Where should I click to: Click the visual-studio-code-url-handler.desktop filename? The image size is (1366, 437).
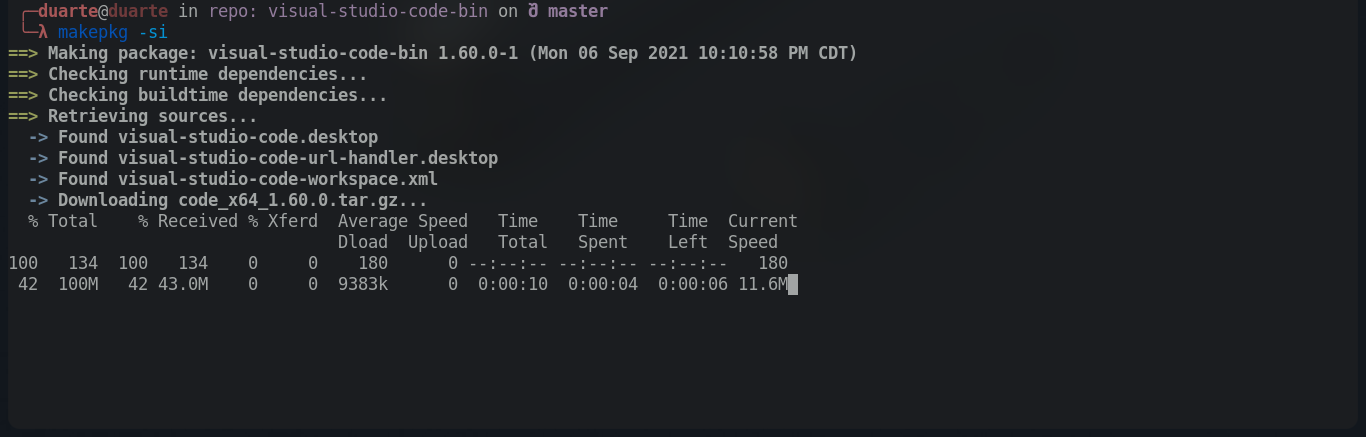tap(308, 158)
